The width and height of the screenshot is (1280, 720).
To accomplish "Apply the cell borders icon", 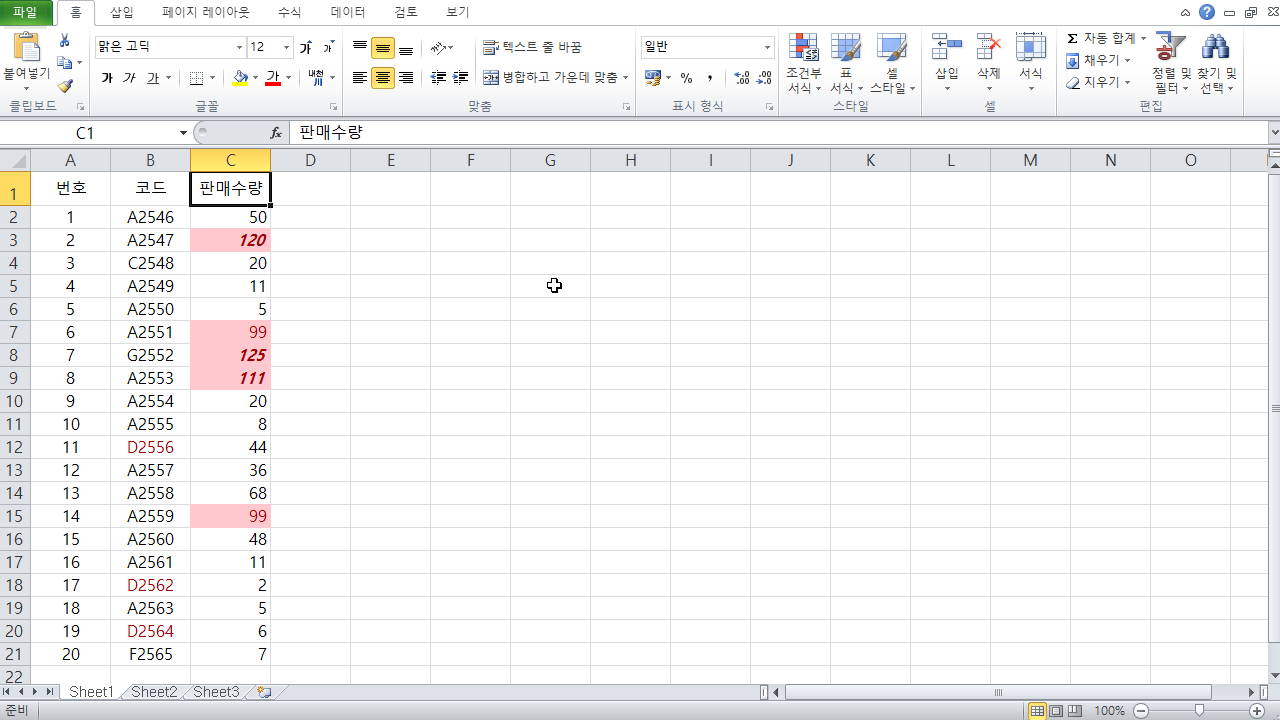I will [197, 78].
